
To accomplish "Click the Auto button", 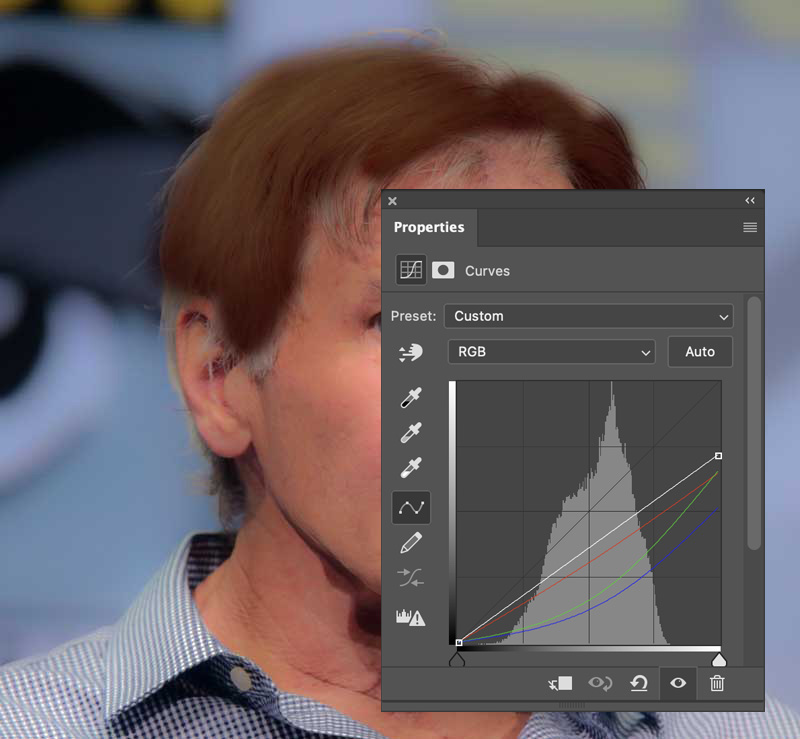I will coord(700,352).
